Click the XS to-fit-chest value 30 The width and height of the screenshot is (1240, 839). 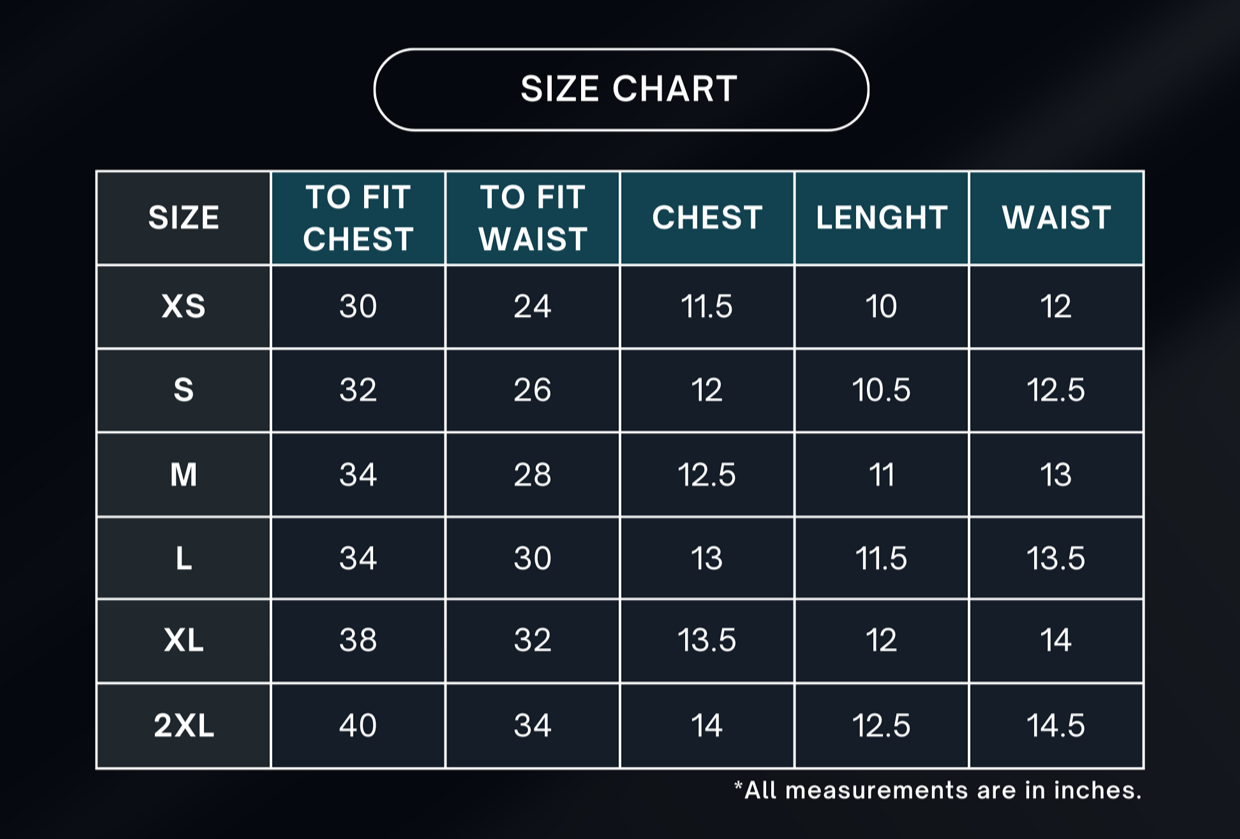[x=358, y=306]
